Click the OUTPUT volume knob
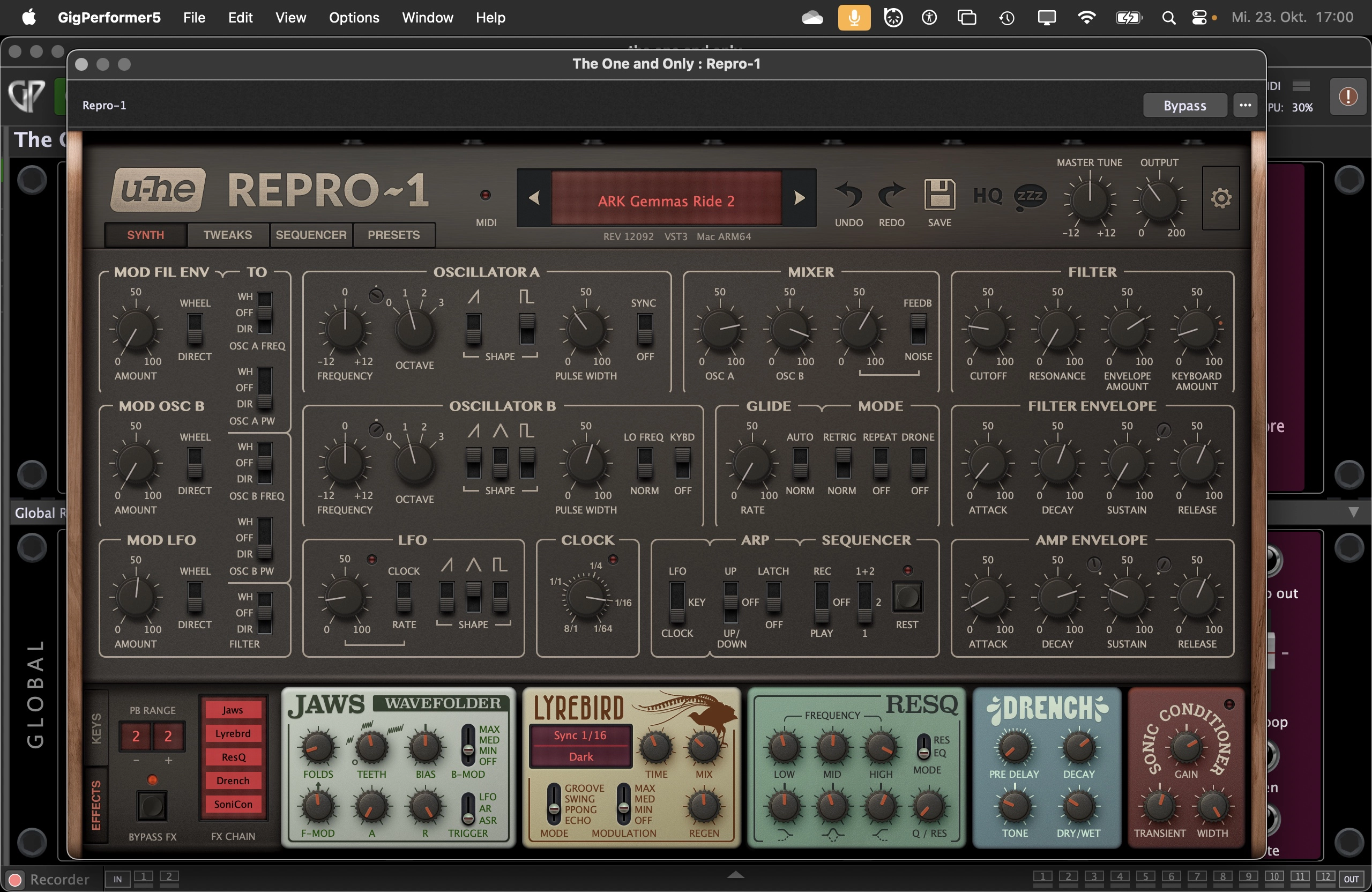The width and height of the screenshot is (1372, 892). pos(1159,200)
